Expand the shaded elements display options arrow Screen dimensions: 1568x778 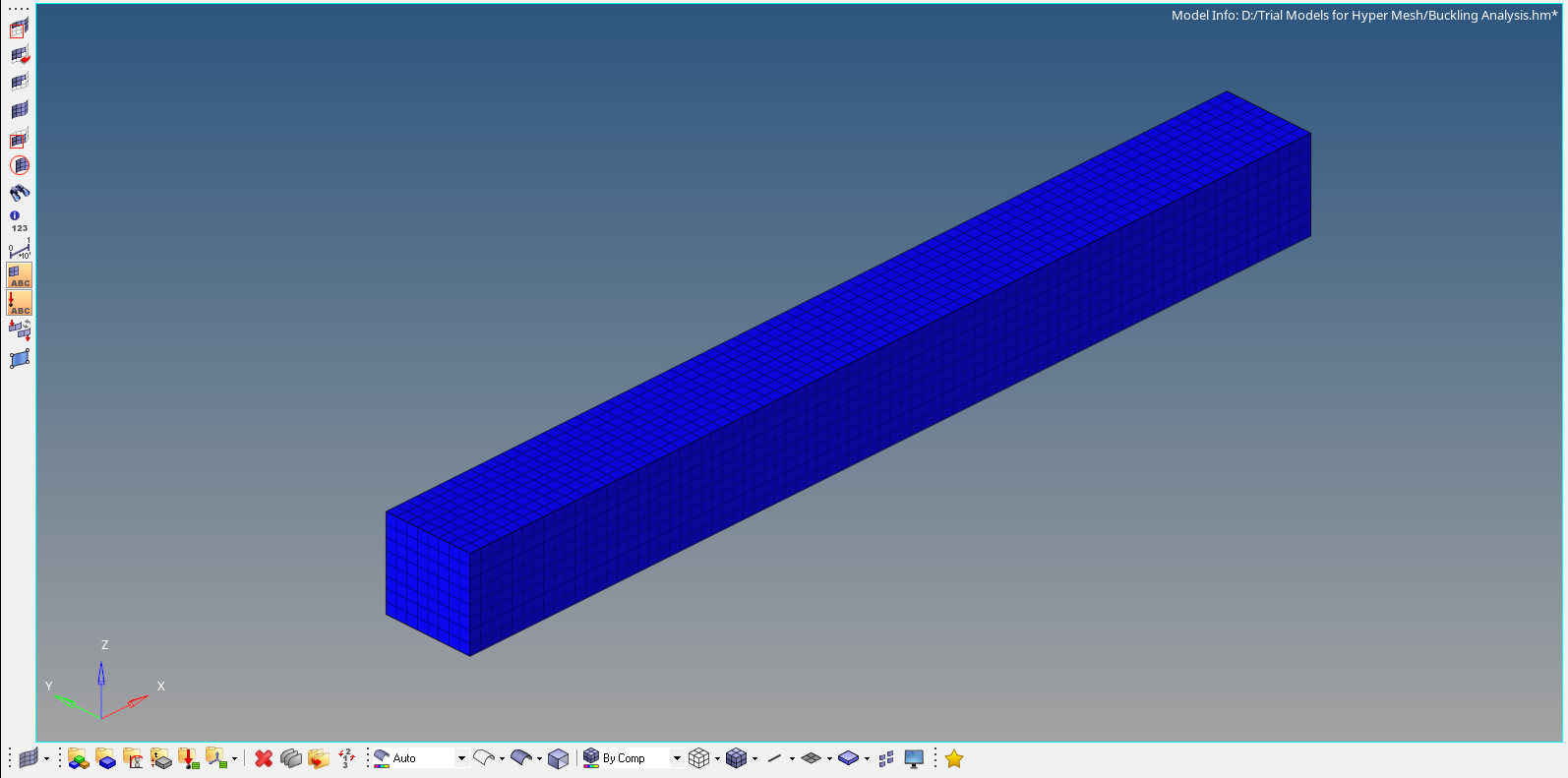(x=754, y=758)
